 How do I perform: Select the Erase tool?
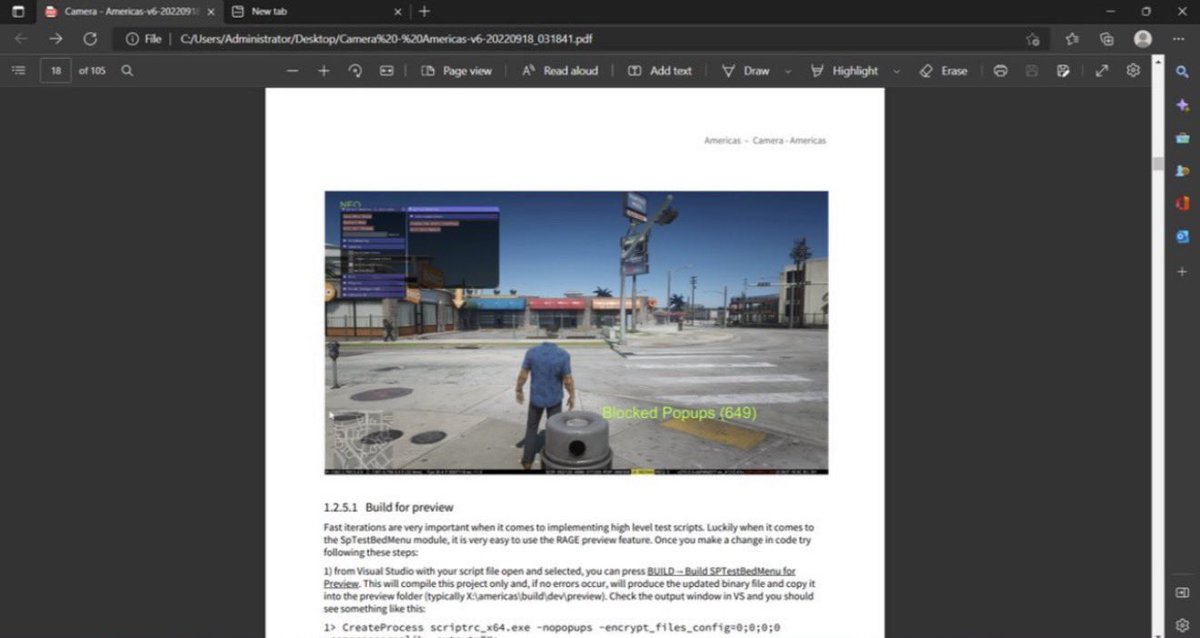[943, 71]
